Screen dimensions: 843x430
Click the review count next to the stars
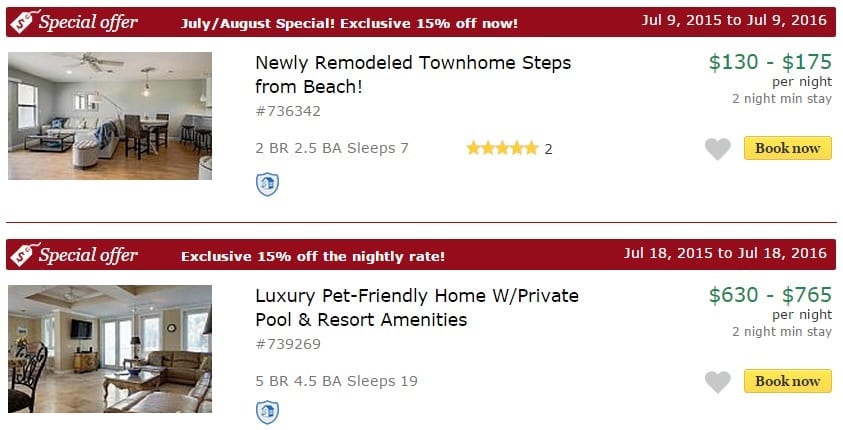(x=548, y=150)
